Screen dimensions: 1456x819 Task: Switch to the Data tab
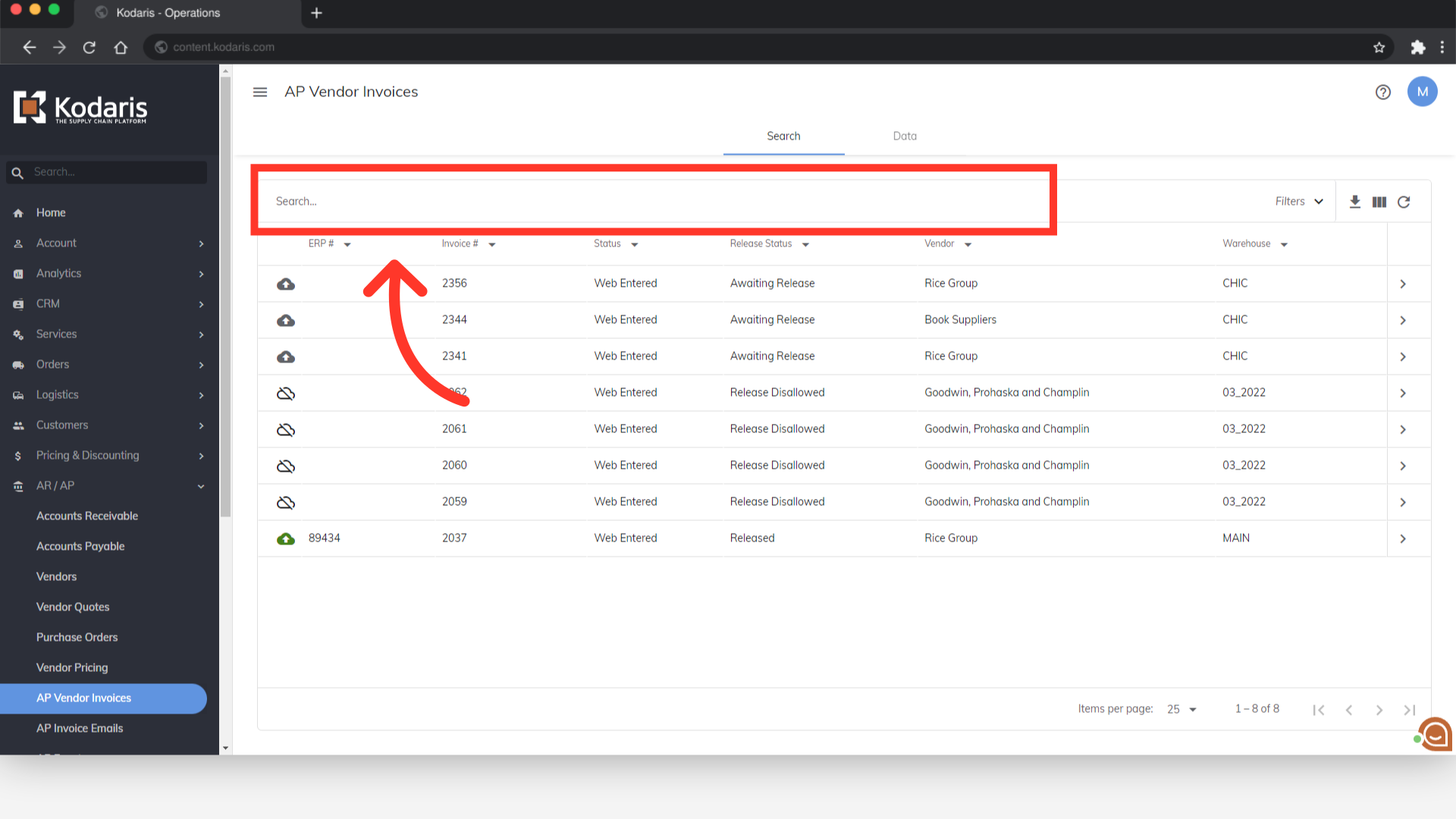[905, 136]
